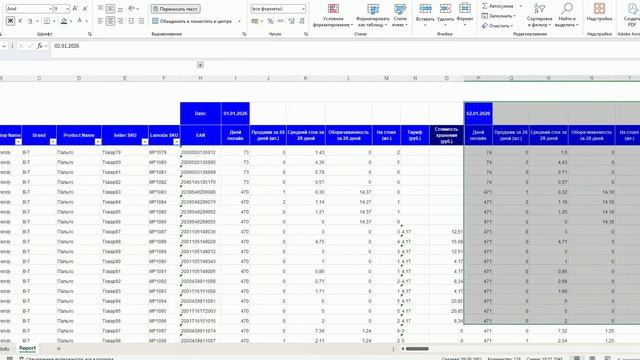
Task: Apply the percent style
Action: 270,21
